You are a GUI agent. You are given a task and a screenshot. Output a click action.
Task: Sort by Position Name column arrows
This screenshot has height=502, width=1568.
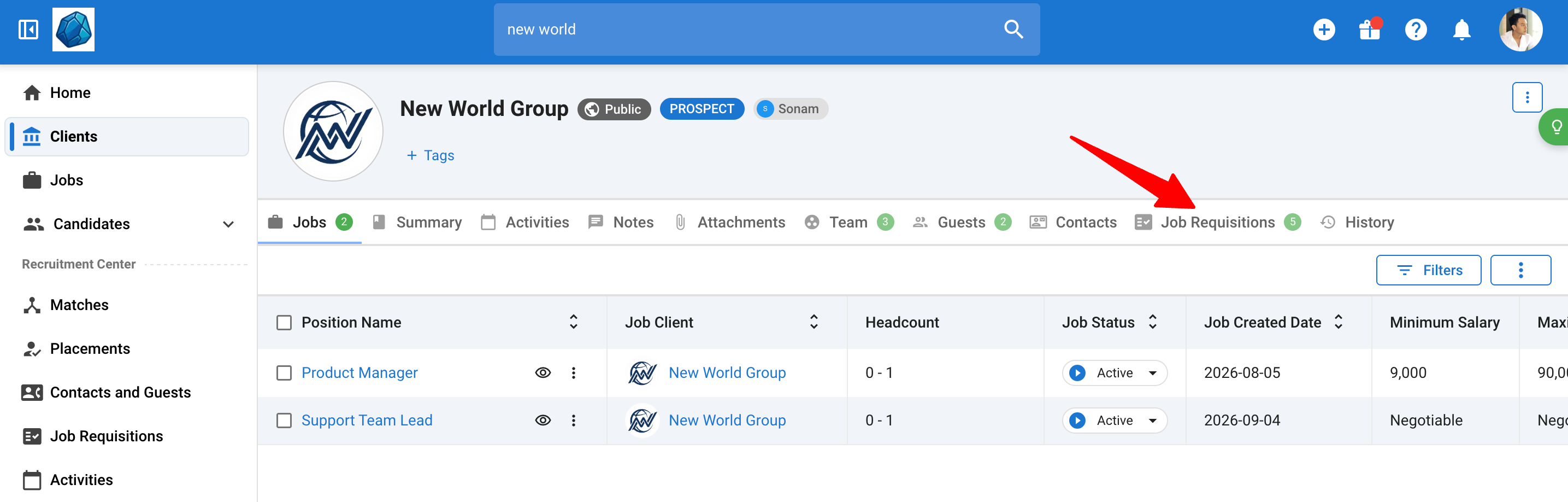pos(574,322)
